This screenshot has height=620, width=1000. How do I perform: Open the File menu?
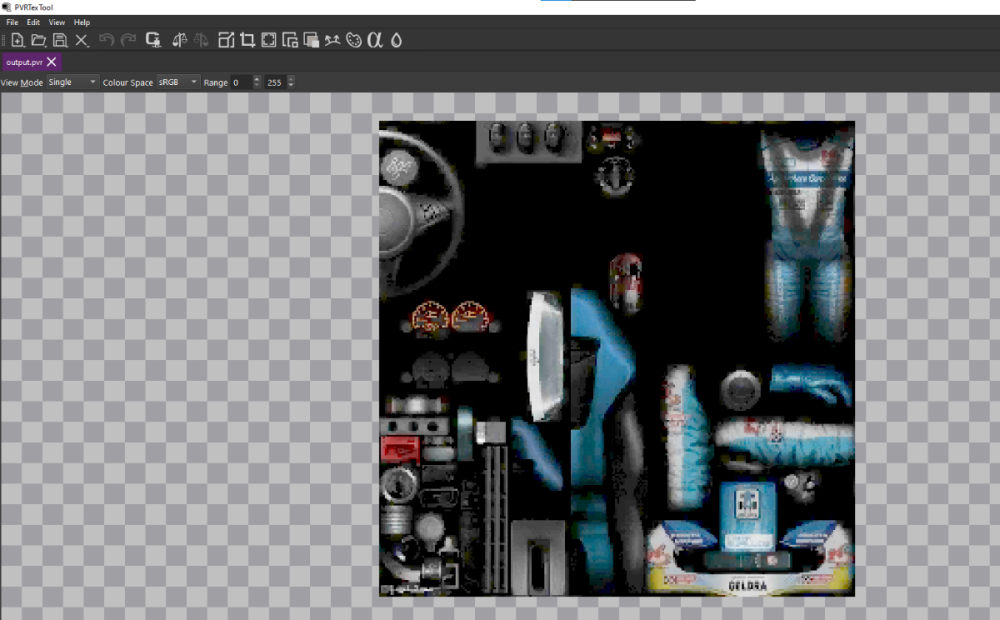11,21
